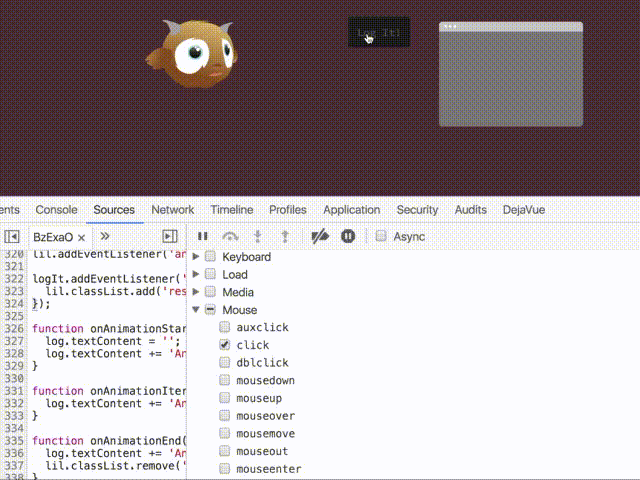640x480 pixels.
Task: Expand the Load event category
Action: 196,274
